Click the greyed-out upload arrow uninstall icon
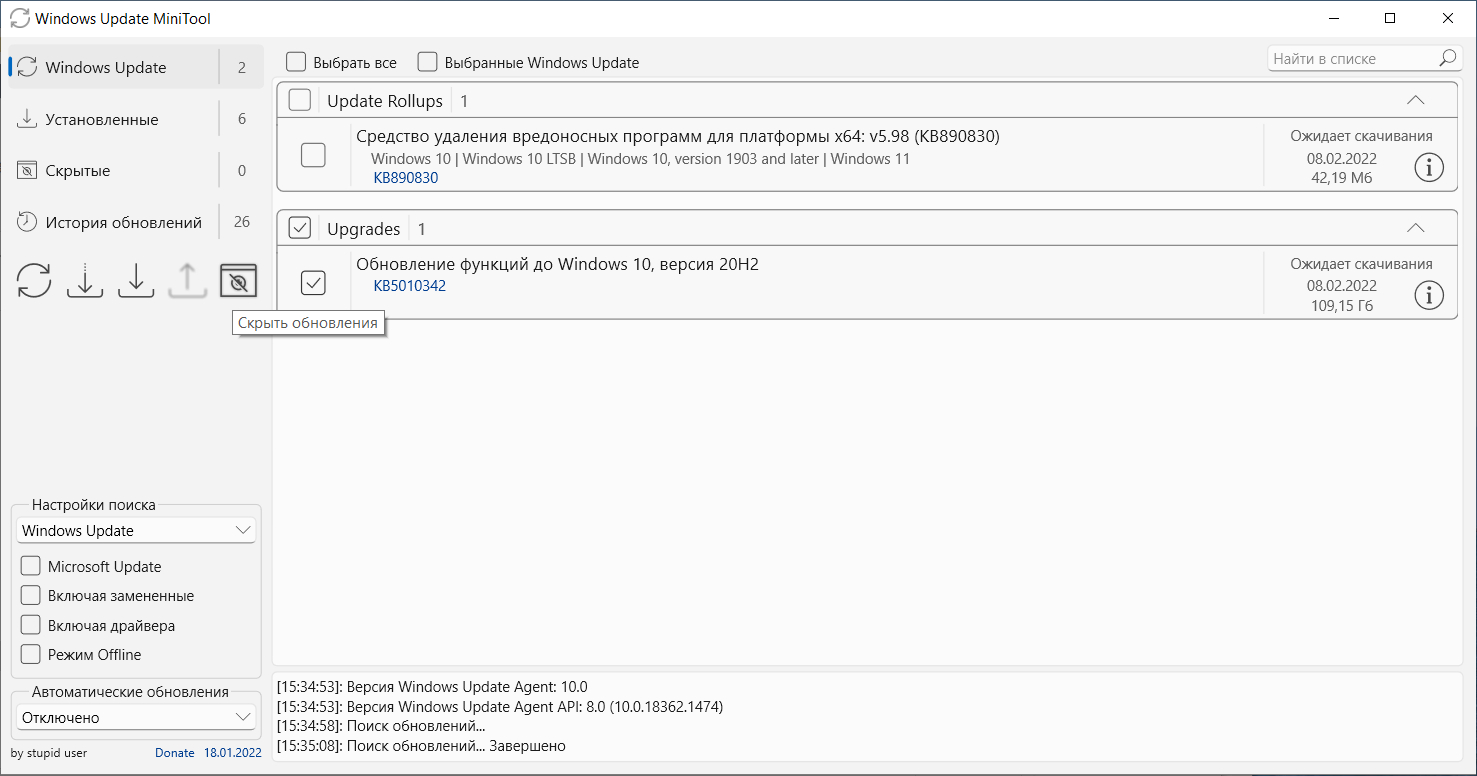Viewport: 1477px width, 776px height. (187, 281)
